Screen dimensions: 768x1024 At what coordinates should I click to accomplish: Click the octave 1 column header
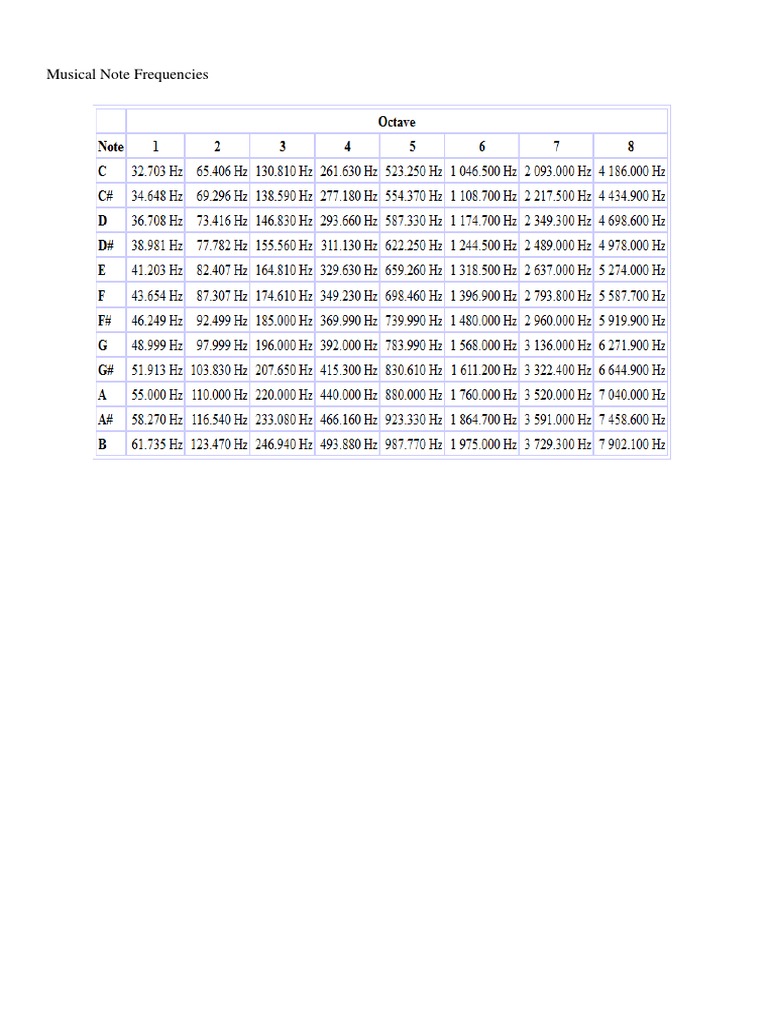point(155,146)
